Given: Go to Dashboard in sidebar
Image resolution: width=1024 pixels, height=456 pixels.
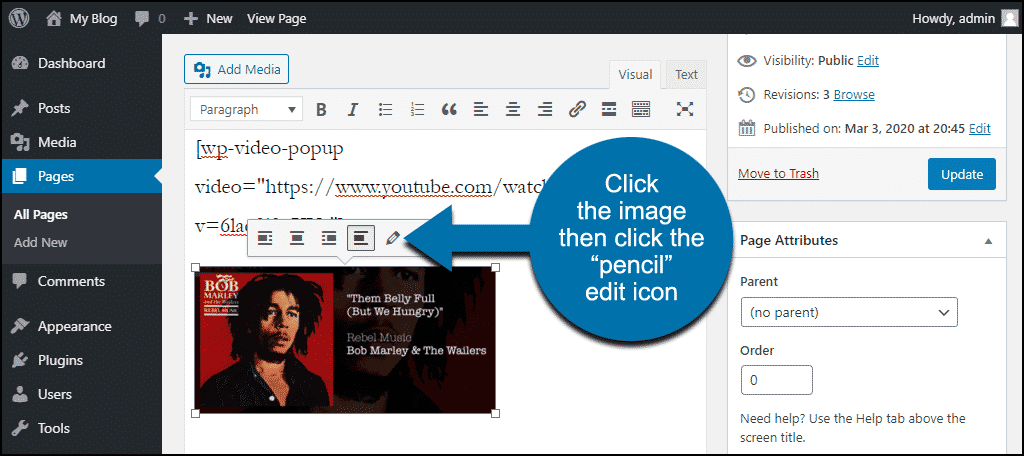Looking at the screenshot, I should coord(81,63).
